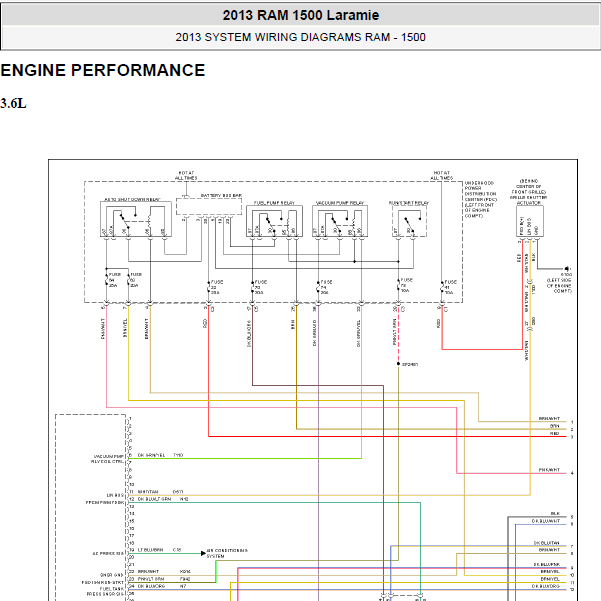Click the 'AUTO SHUT DOWN RELAY' label
Viewport: 601px width, 601px height.
click(x=133, y=200)
